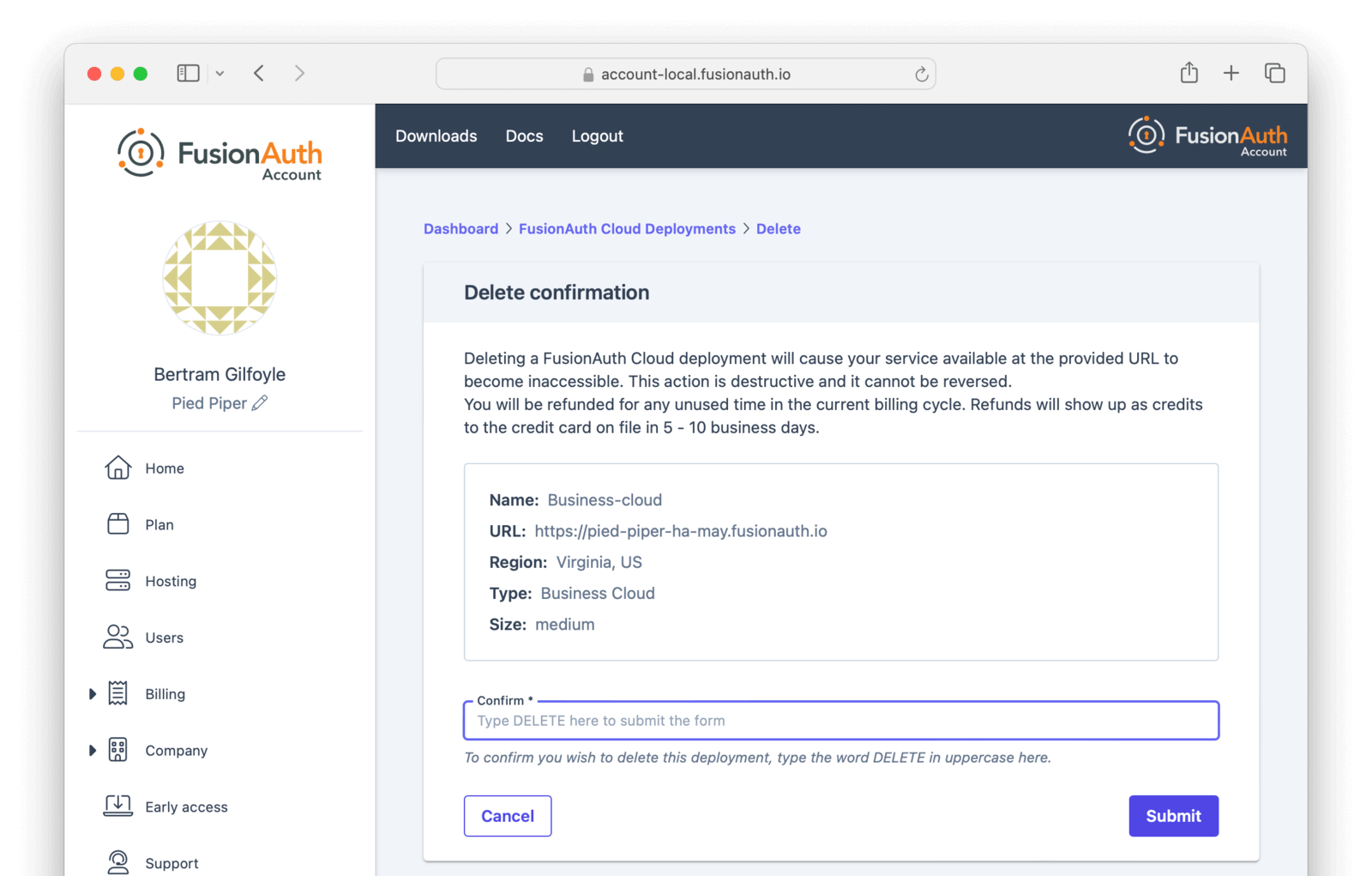Reload the page using refresh icon
The height and width of the screenshot is (876, 1372).
(921, 75)
